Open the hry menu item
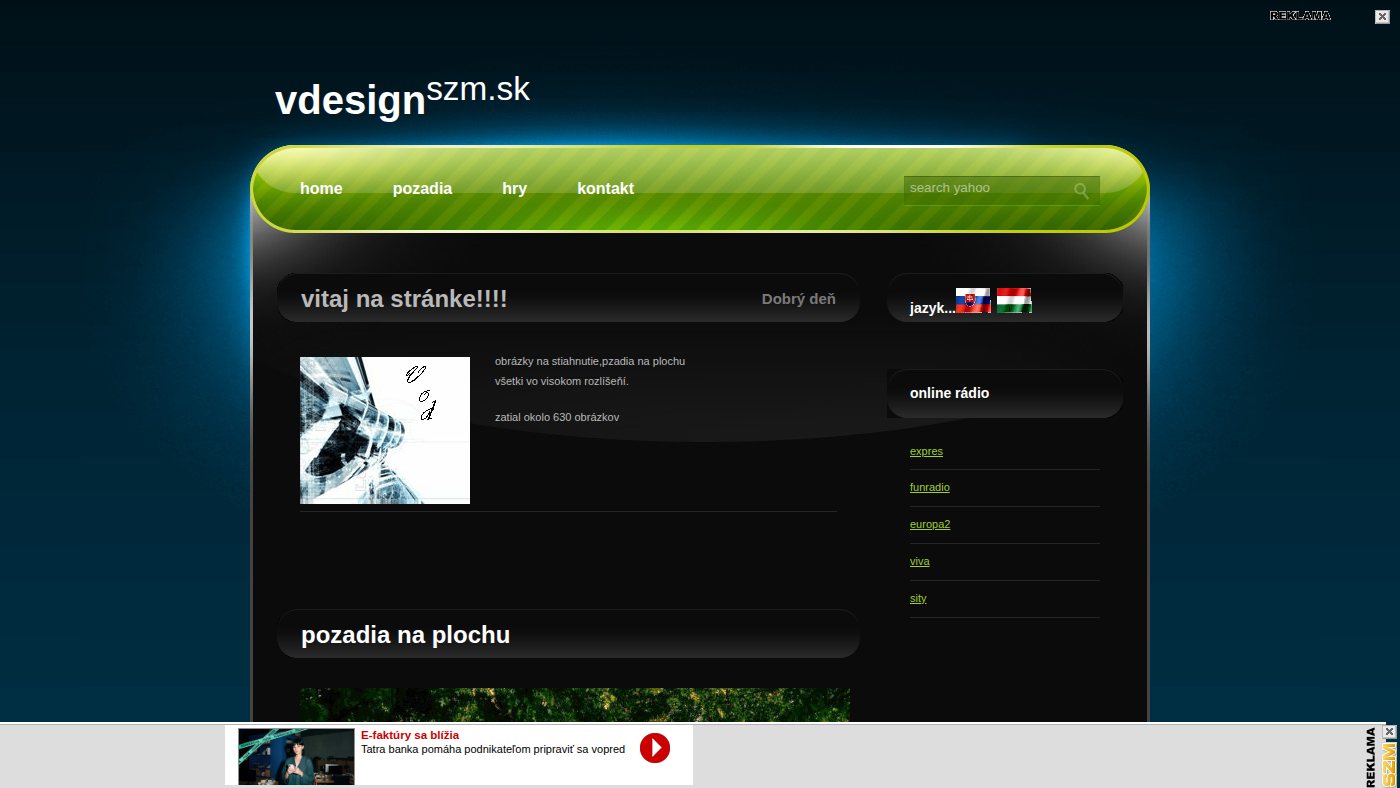1400x788 pixels. [x=514, y=189]
